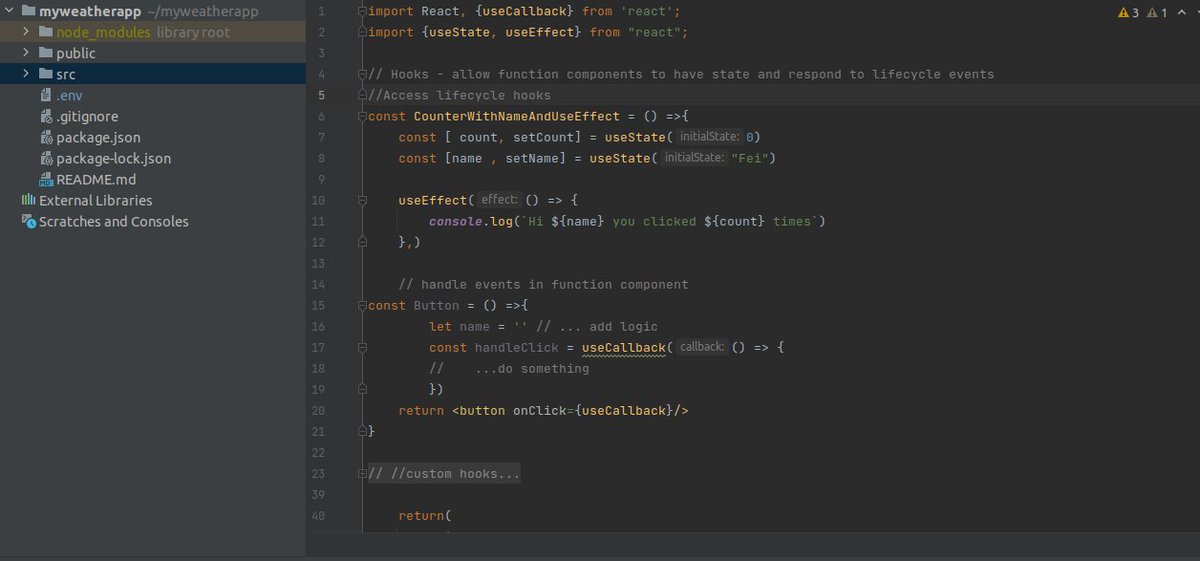Expand the src folder chevron
This screenshot has width=1200, height=561.
(x=27, y=74)
